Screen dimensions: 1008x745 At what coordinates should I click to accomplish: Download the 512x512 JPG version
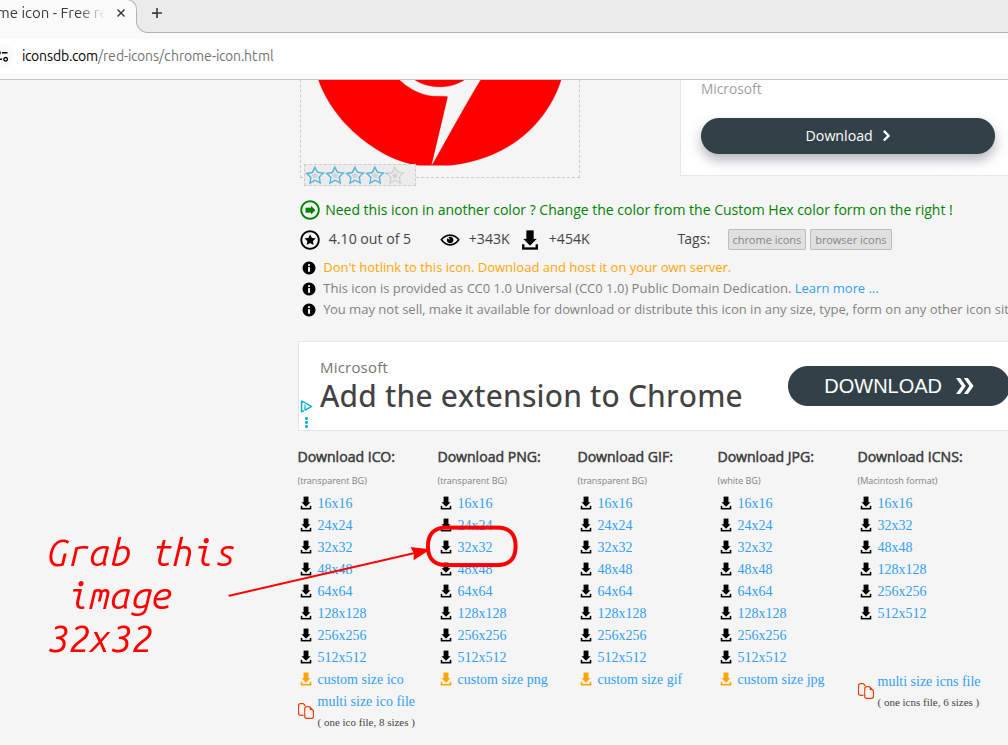pos(762,657)
